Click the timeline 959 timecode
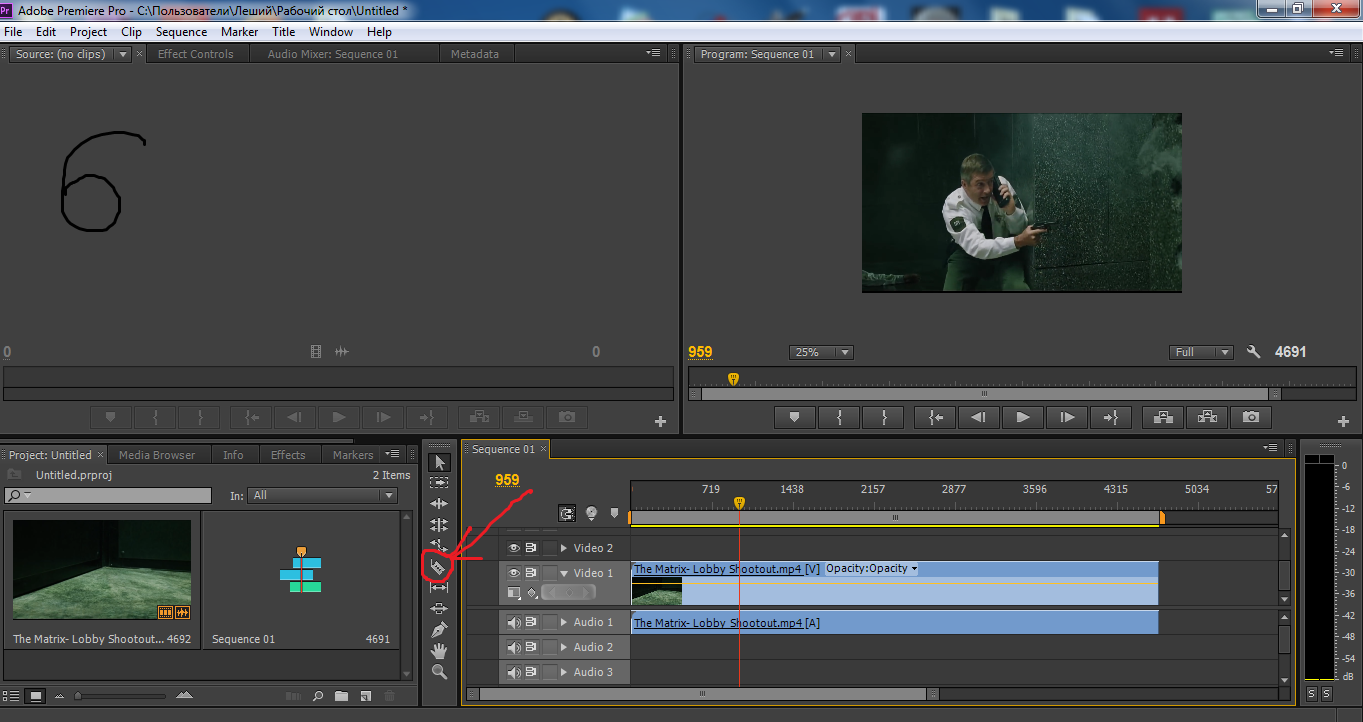Image resolution: width=1363 pixels, height=722 pixels. click(x=507, y=480)
